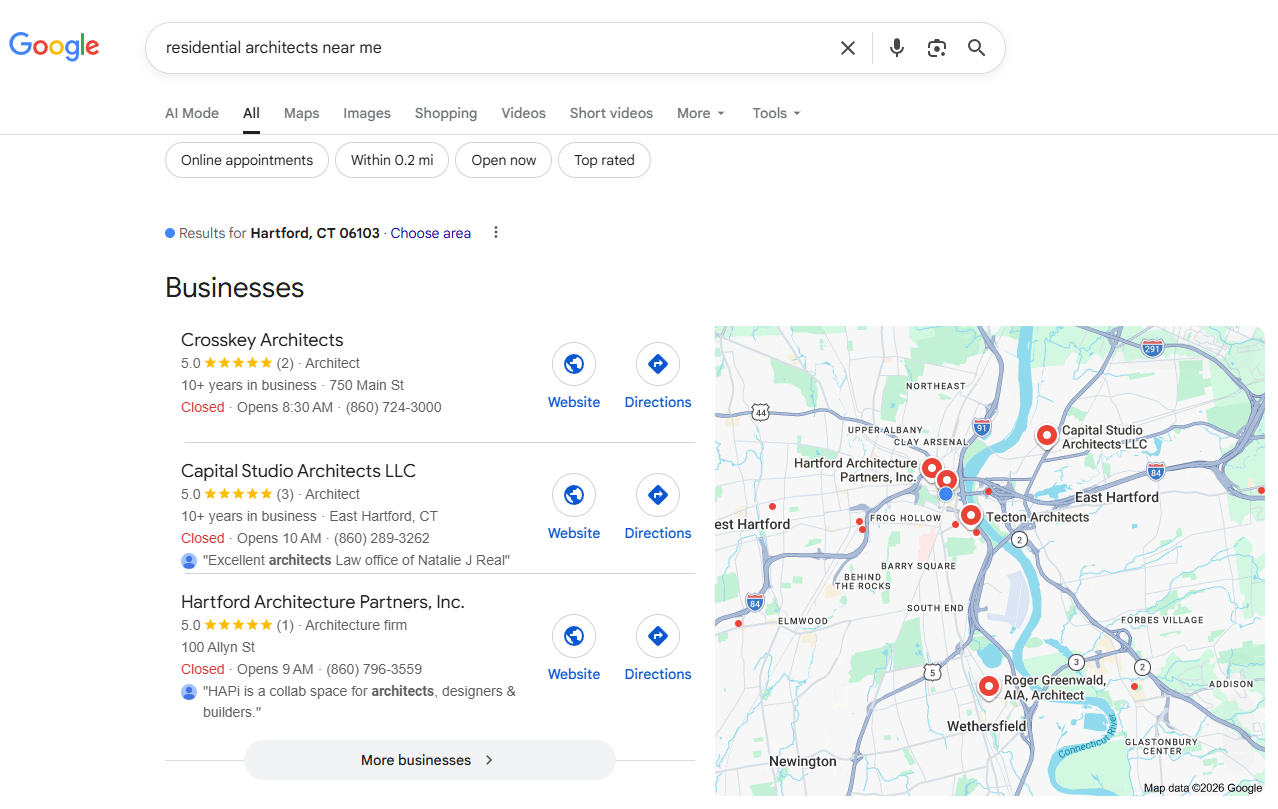This screenshot has width=1278, height=809.
Task: Start voice search with microphone icon
Action: tap(896, 48)
